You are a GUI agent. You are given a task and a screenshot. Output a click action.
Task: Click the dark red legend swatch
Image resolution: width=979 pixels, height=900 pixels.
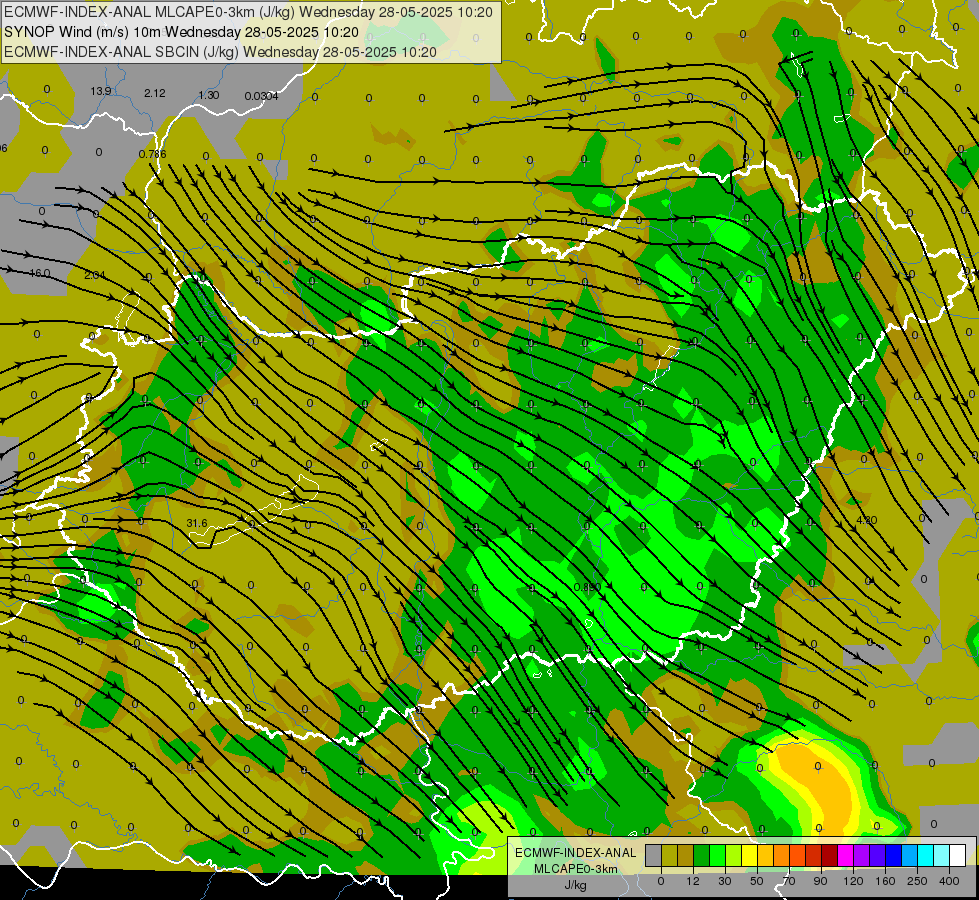coord(830,855)
